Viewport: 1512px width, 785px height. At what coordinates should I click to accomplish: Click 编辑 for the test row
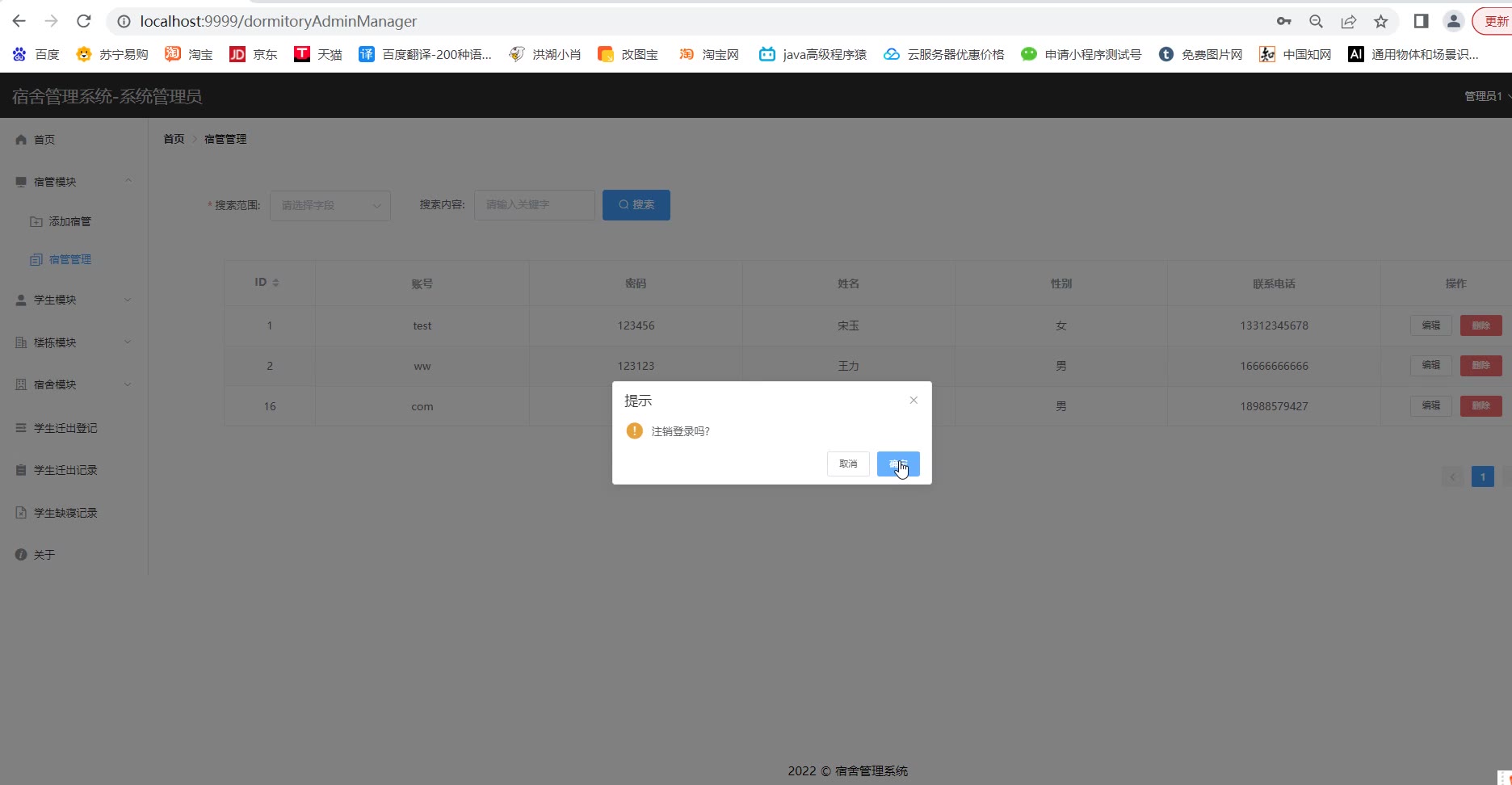pos(1431,325)
